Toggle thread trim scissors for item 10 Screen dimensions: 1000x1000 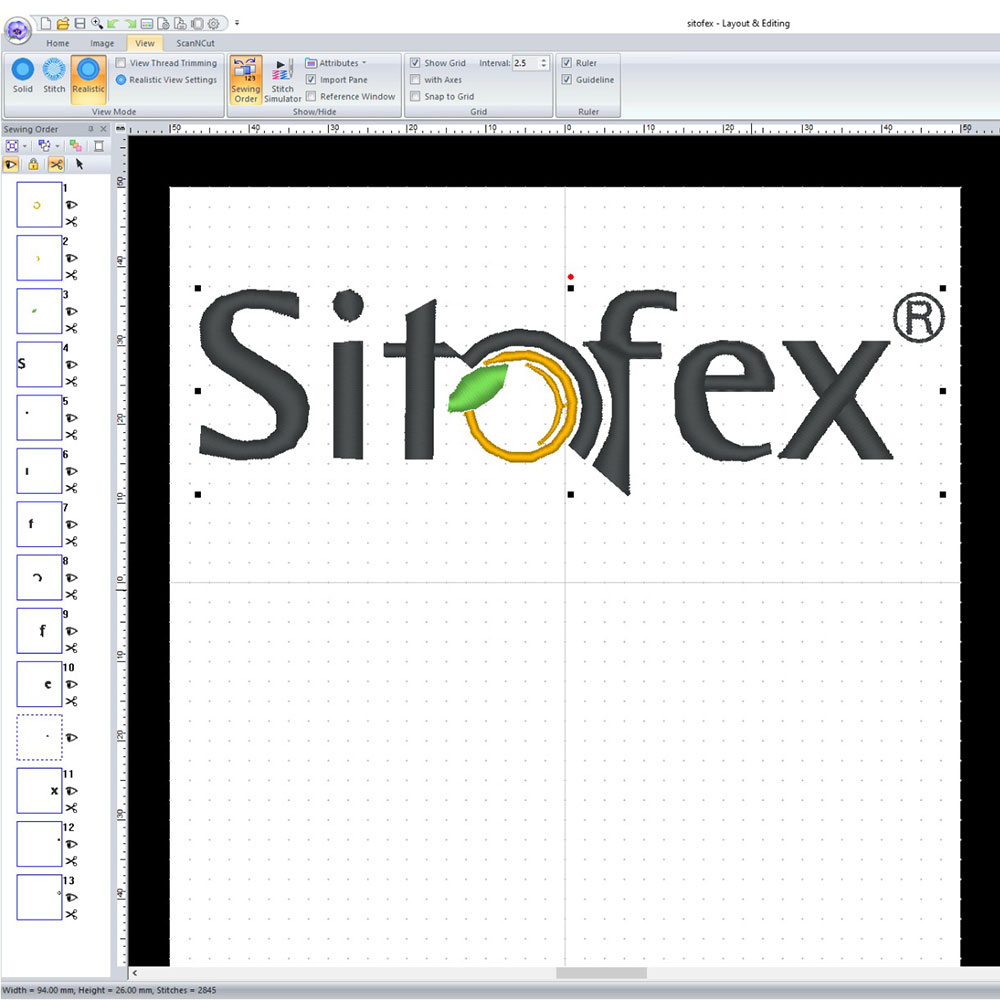(x=71, y=701)
